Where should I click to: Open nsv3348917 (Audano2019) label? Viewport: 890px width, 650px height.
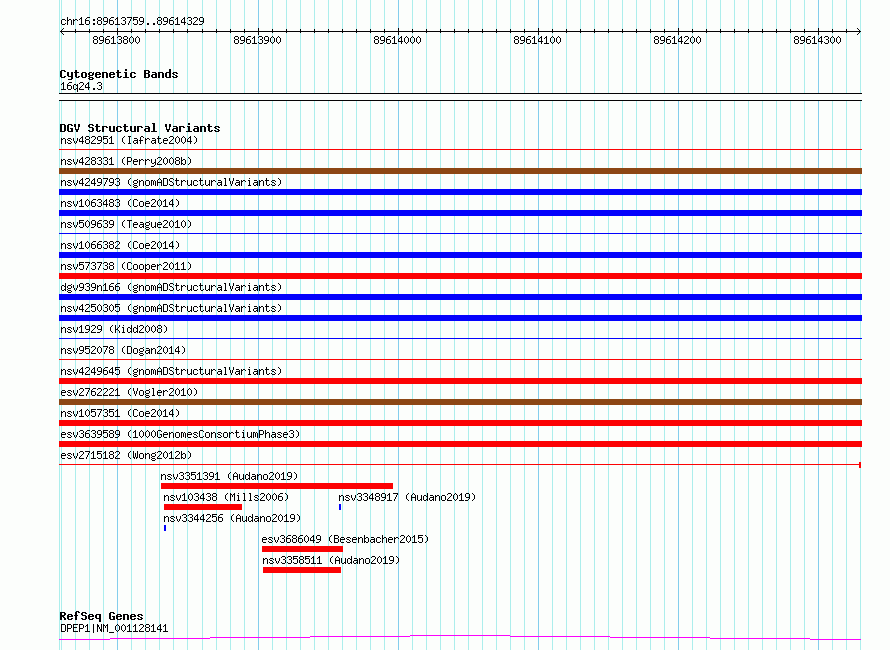point(407,497)
